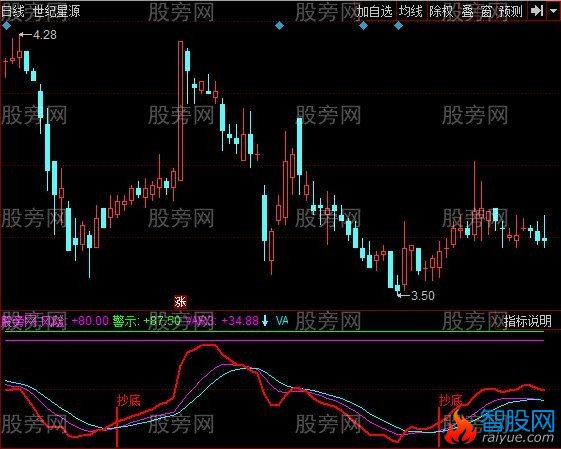Click the down arrow icon after +34.88
Viewport: 561px width, 449px height.
point(265,320)
